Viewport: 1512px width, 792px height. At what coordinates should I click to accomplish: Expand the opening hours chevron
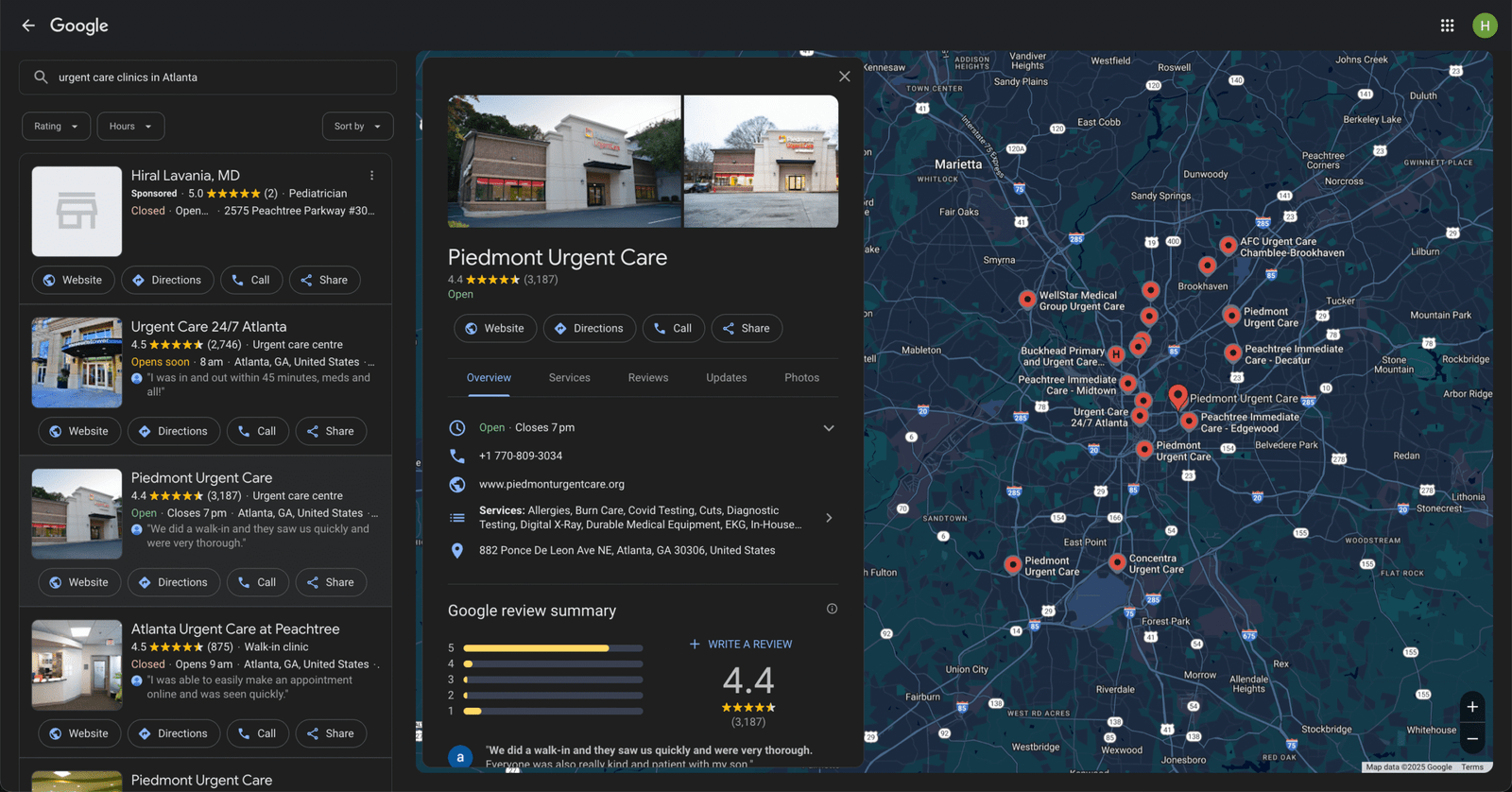point(829,428)
